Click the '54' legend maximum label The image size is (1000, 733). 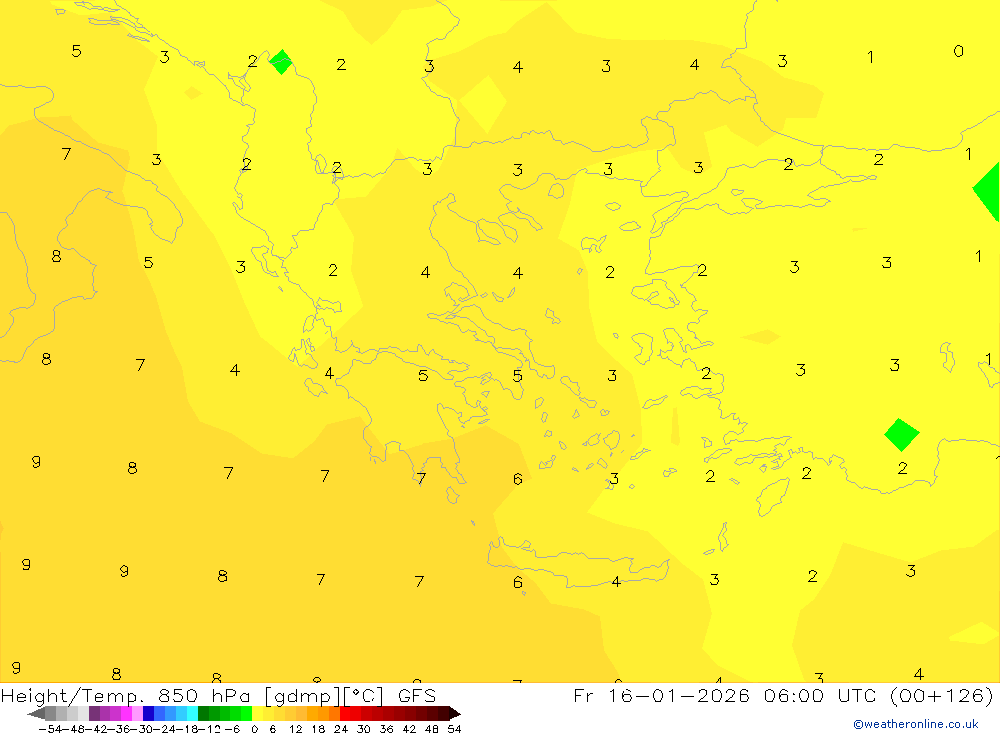(x=454, y=729)
